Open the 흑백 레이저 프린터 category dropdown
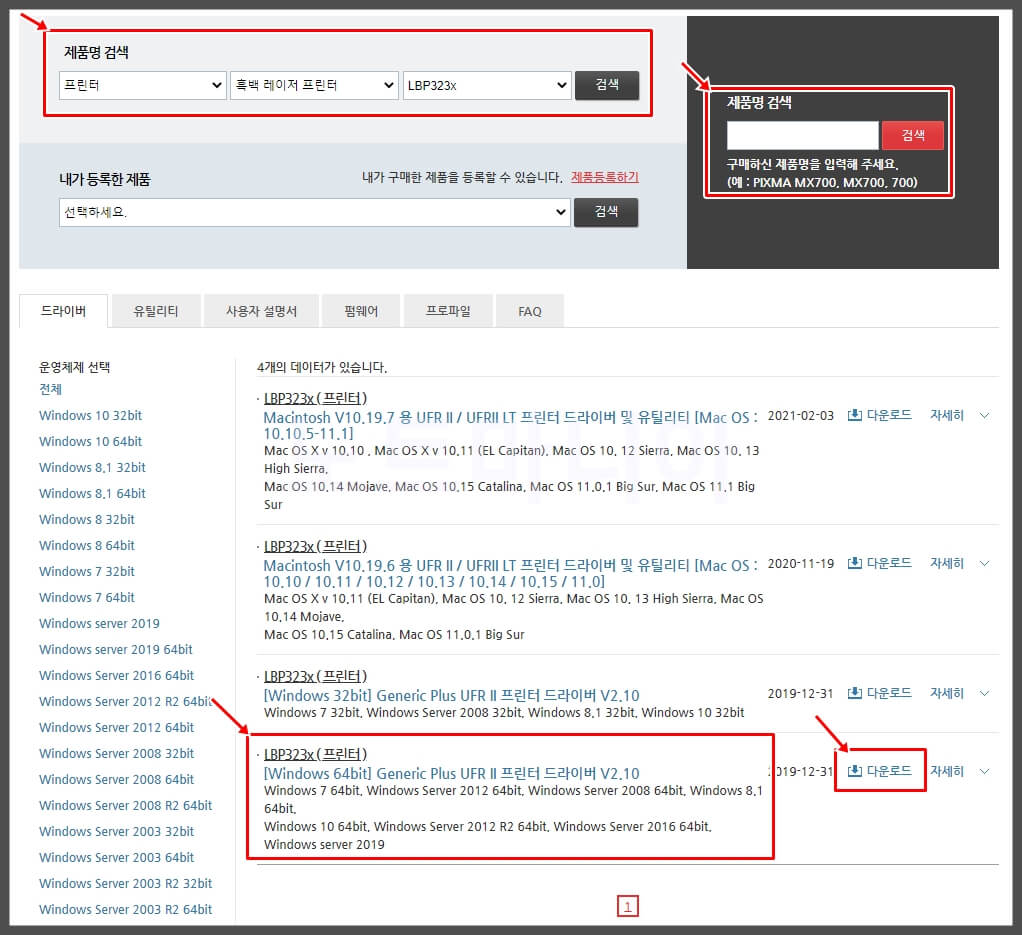This screenshot has width=1022, height=935. pos(312,85)
